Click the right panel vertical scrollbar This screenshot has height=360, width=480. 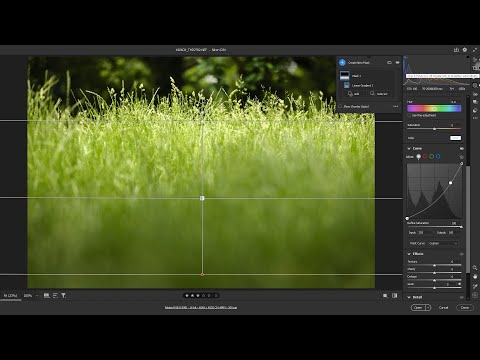pos(468,218)
